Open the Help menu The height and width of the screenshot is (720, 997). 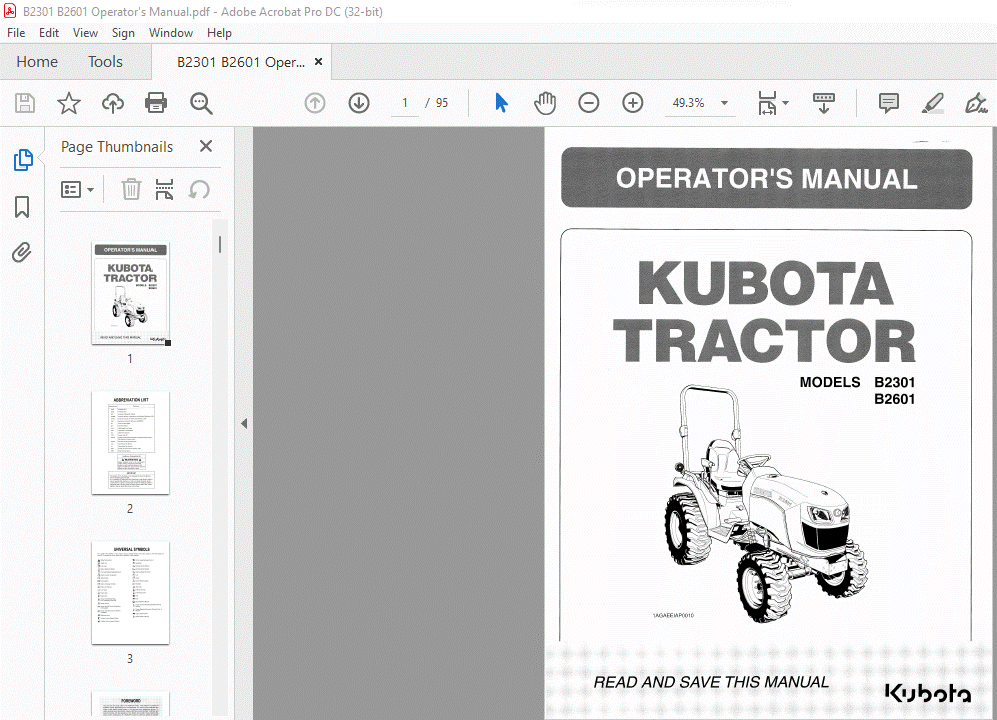coord(219,33)
